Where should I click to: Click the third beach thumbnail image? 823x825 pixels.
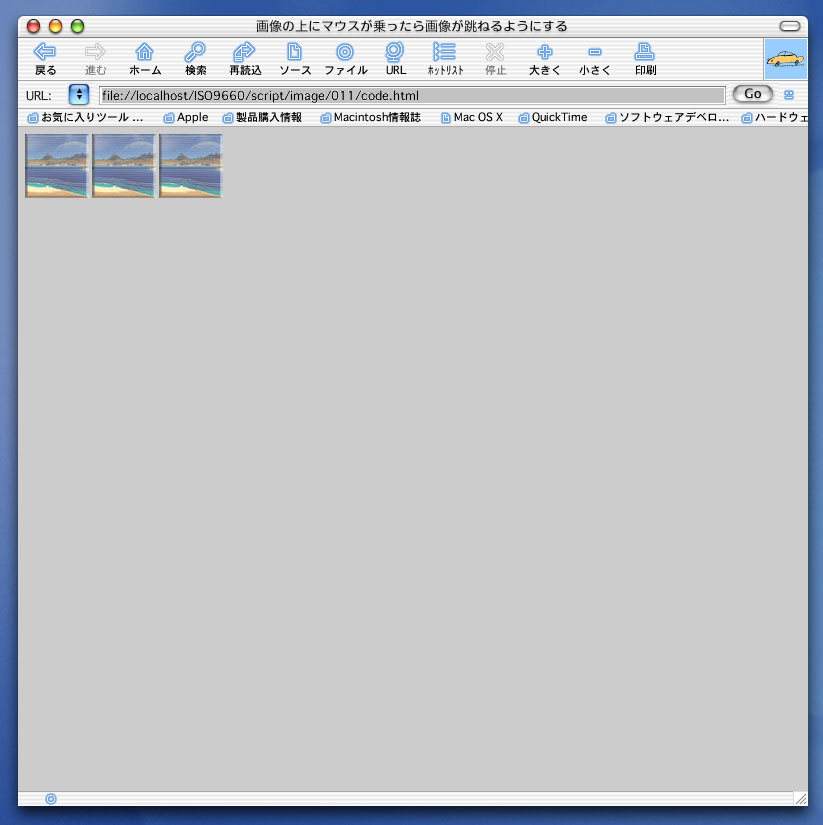click(190, 166)
